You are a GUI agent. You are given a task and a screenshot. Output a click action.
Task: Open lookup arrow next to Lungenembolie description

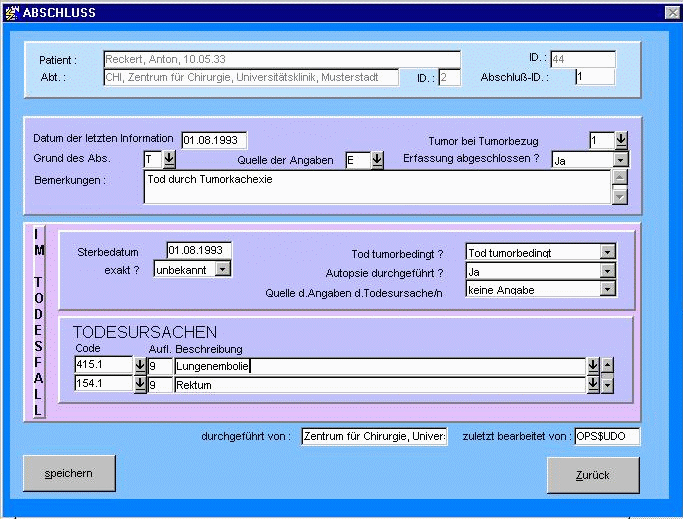pyautogui.click(x=592, y=366)
